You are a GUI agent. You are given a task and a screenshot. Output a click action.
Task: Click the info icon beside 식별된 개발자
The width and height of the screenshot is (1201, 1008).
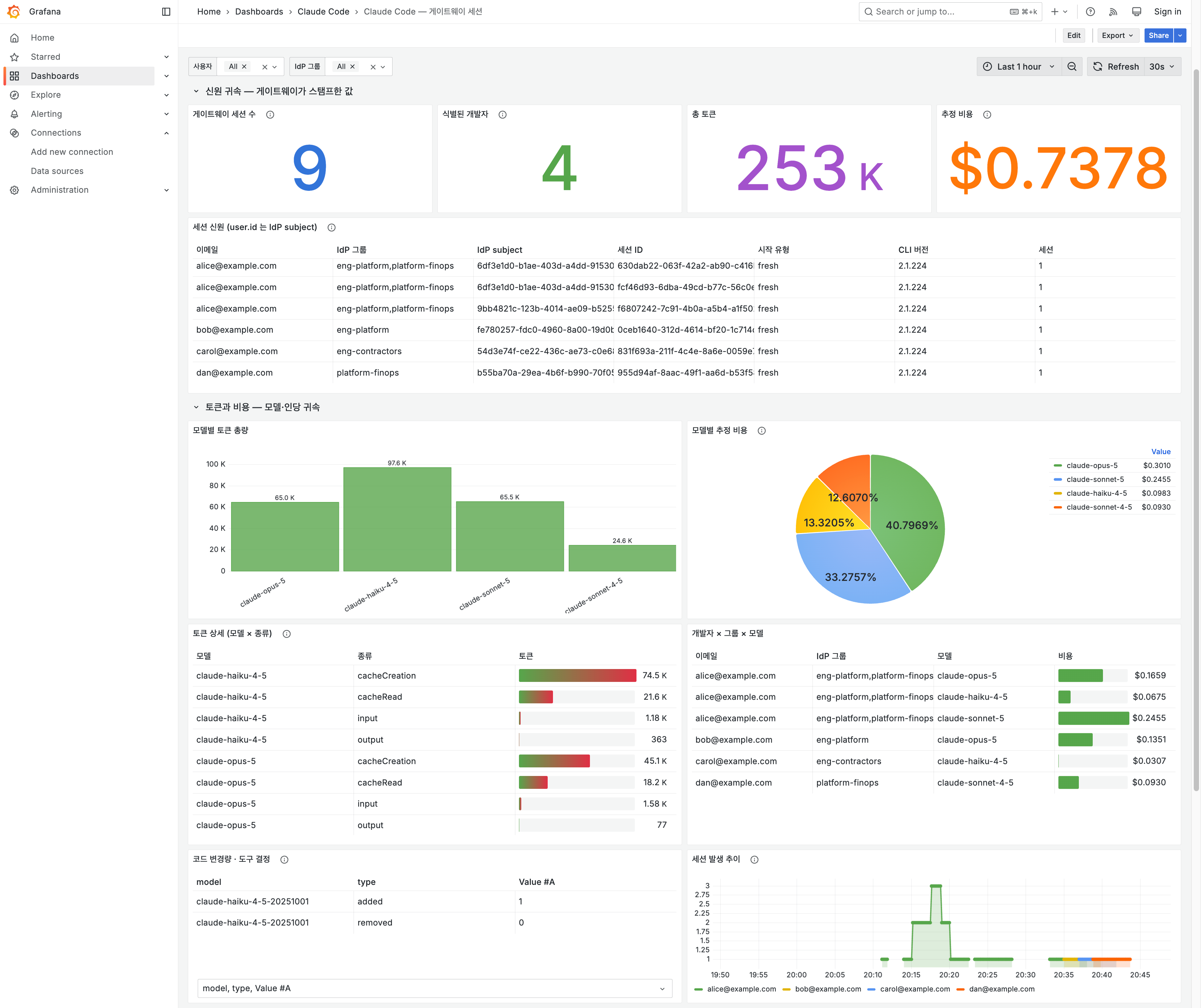[x=502, y=114]
